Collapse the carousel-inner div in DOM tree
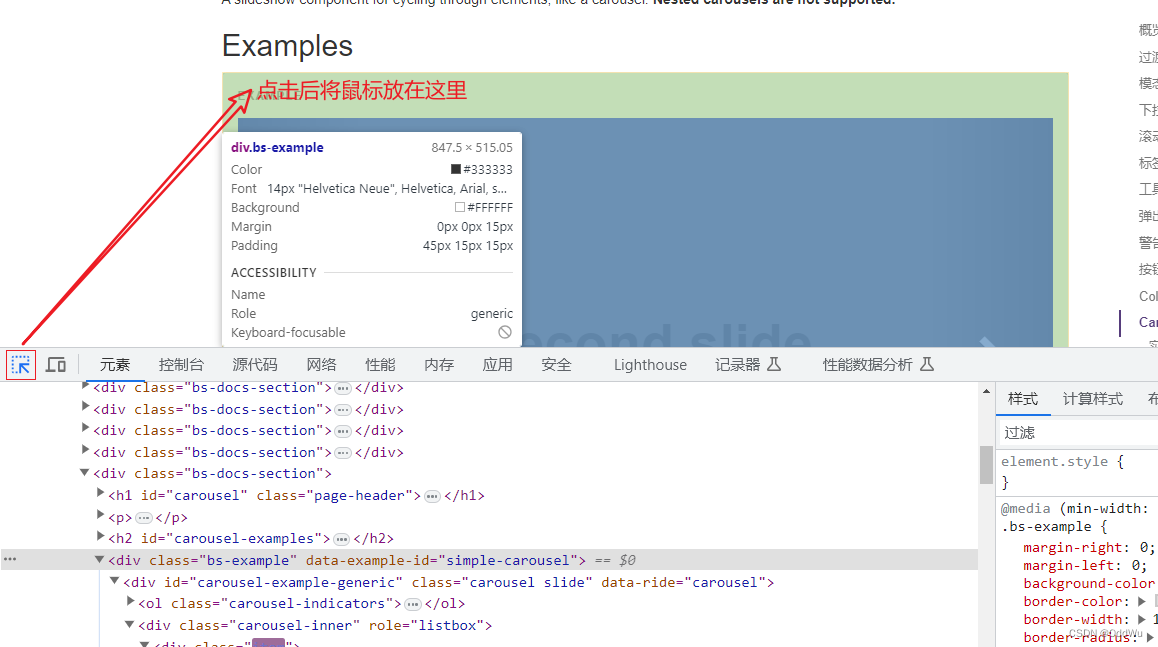Viewport: 1158px width, 647px height. point(131,624)
